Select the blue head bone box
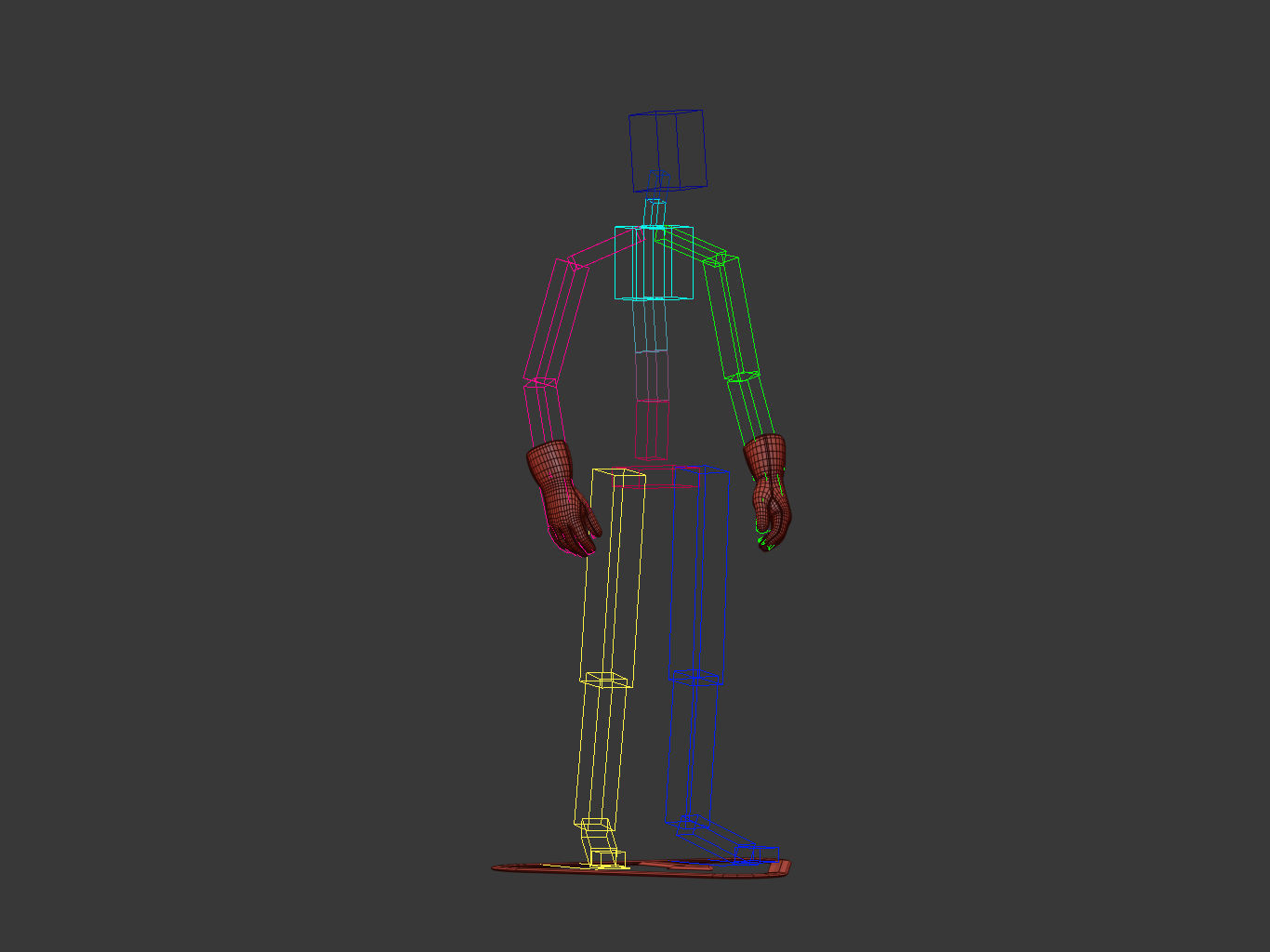The height and width of the screenshot is (952, 1270). (667, 151)
